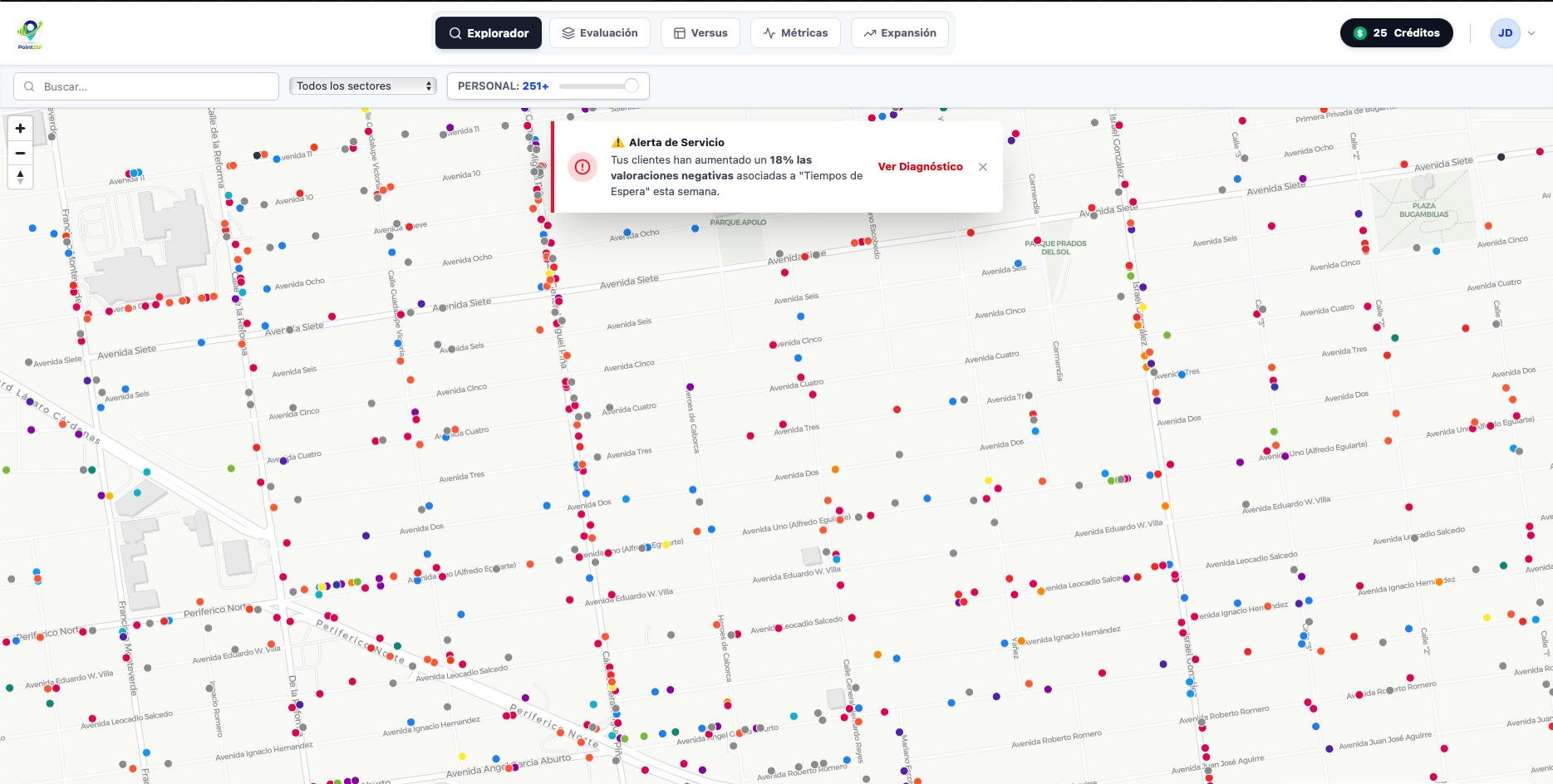Open the Todos los sectores dropdown
The image size is (1553, 784).
(x=363, y=86)
